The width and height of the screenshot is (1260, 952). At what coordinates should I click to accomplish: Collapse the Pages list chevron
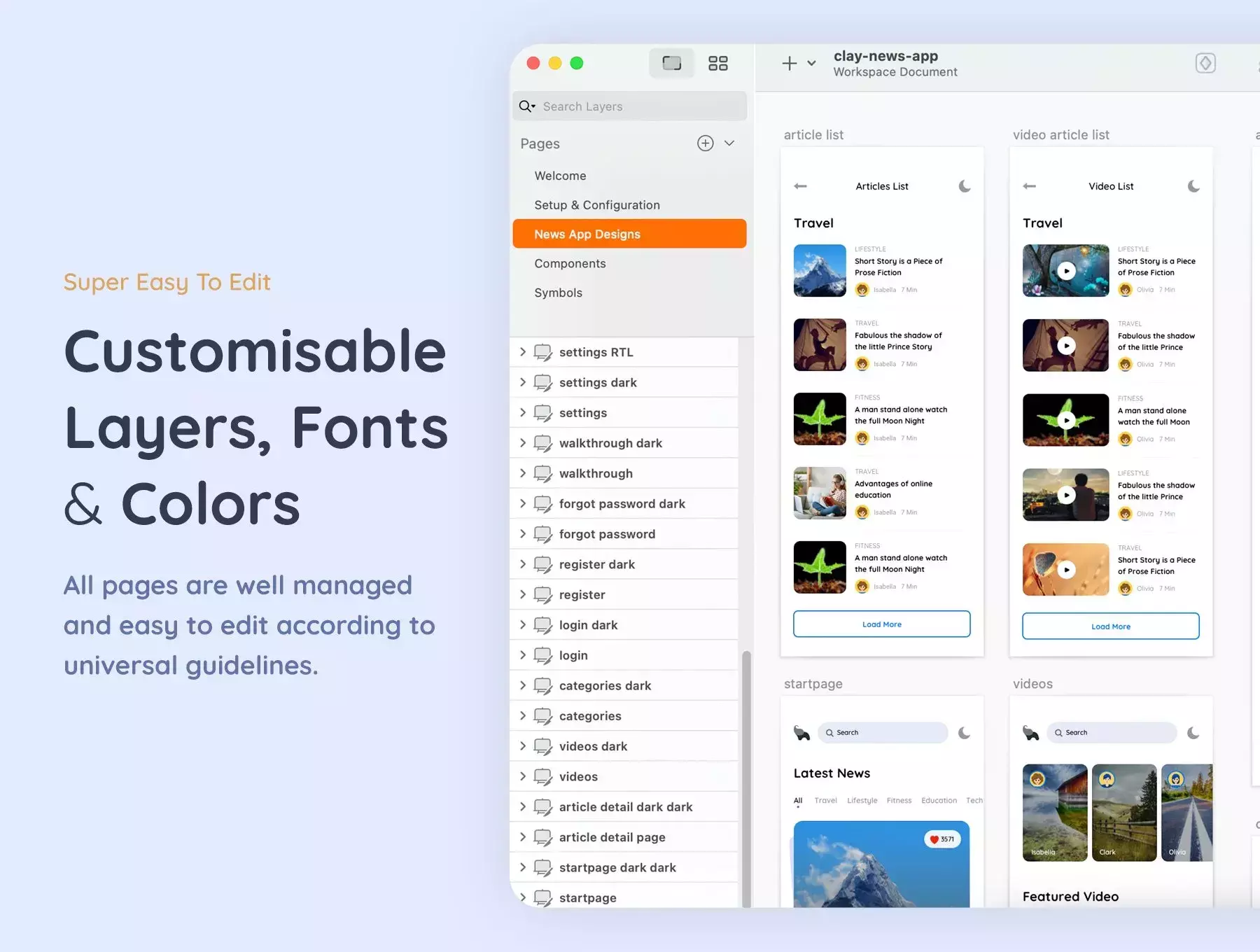(729, 143)
